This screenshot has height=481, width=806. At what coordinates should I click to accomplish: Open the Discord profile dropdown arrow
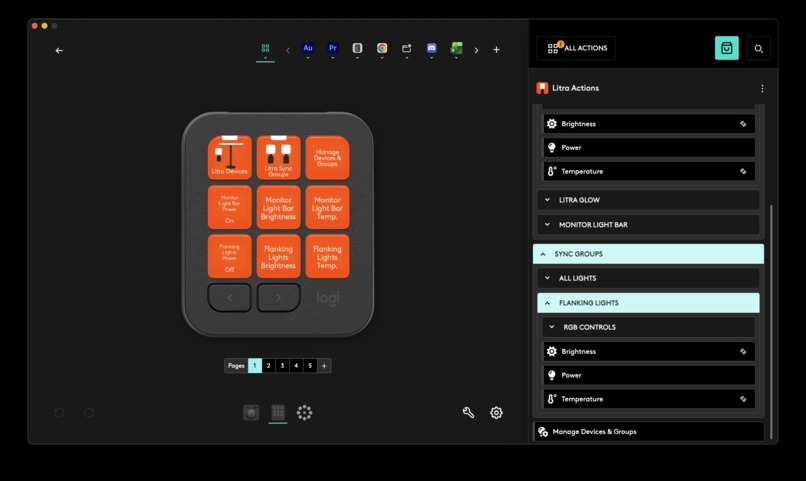[431, 58]
